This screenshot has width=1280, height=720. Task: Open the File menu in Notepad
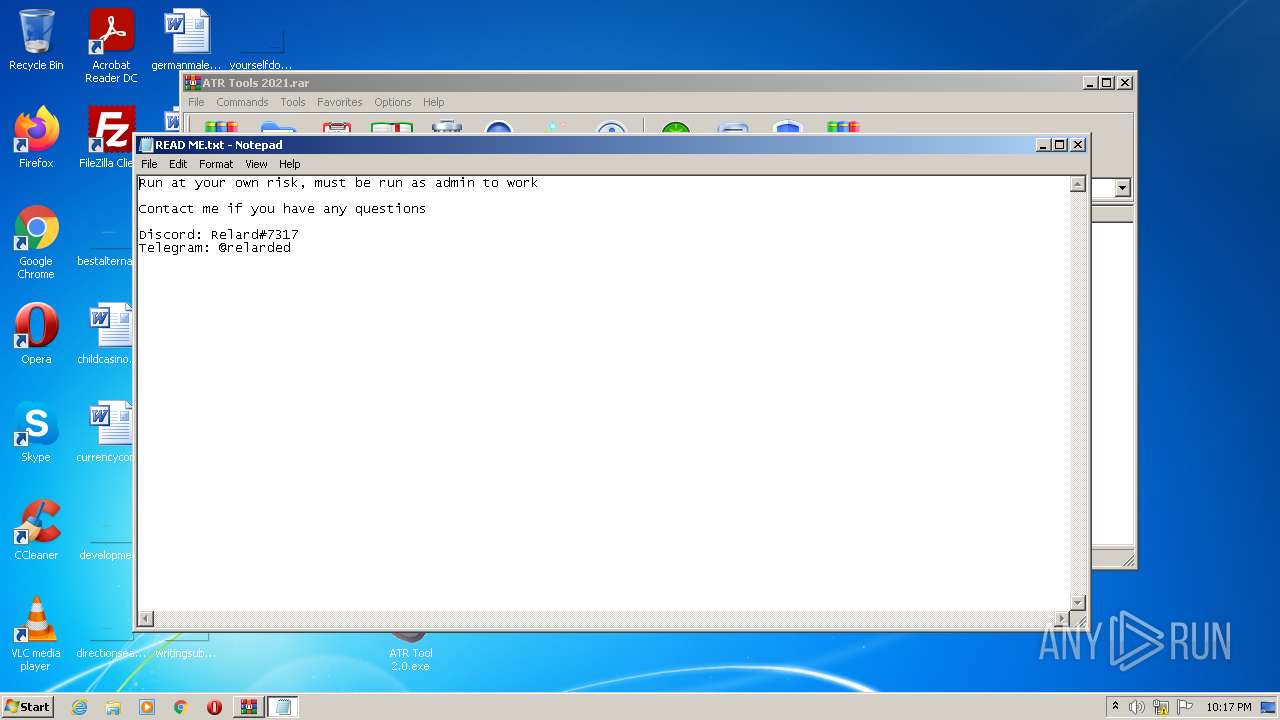point(149,164)
